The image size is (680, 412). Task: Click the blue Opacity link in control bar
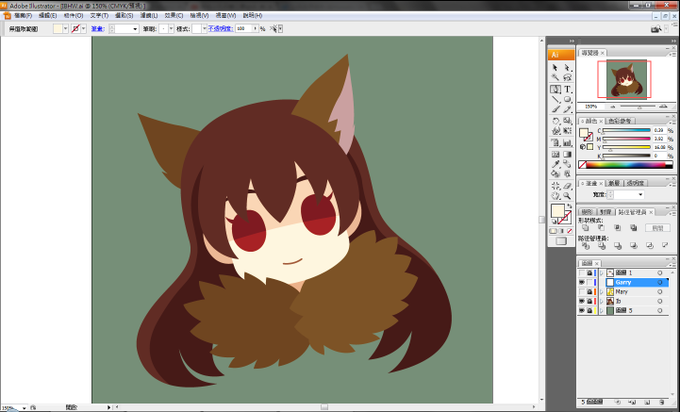pos(220,29)
